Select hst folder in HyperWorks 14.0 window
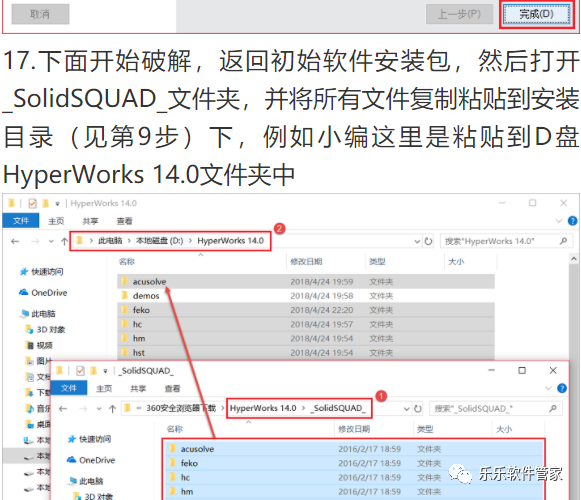This screenshot has width=581, height=500. 306,352
